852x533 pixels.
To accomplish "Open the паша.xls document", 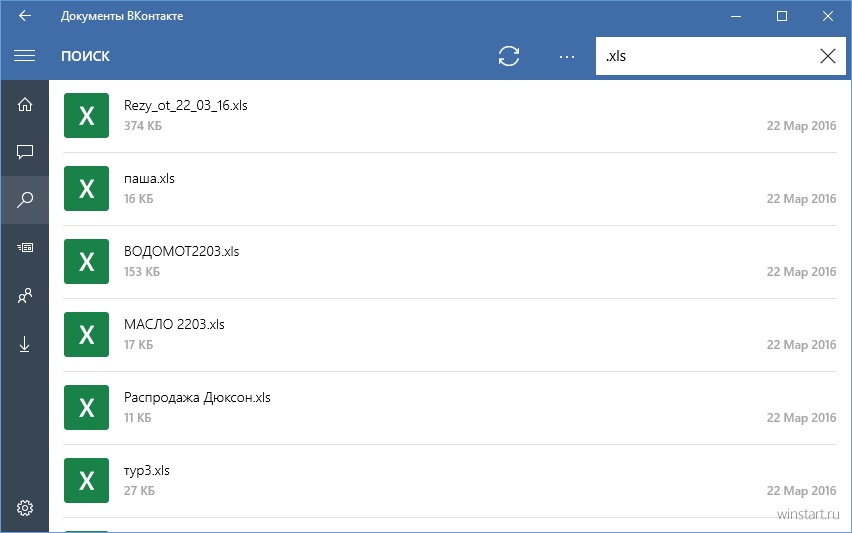I will [x=450, y=189].
